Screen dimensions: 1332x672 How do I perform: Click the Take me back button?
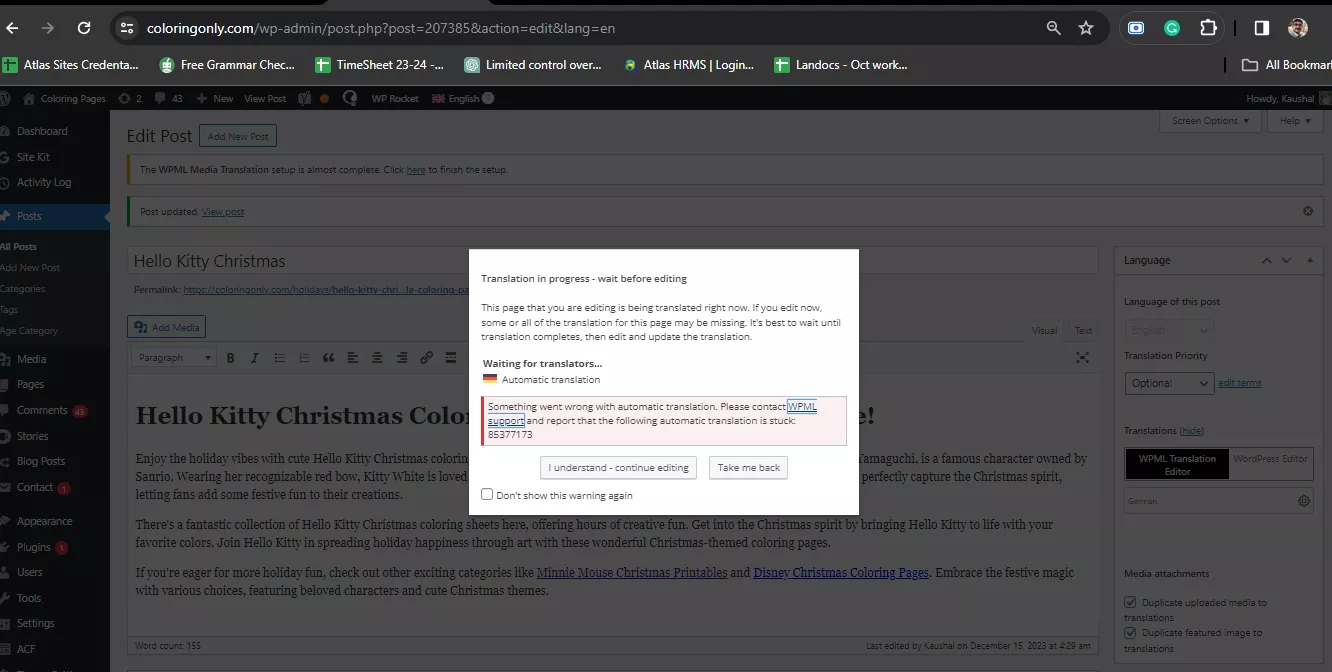click(749, 468)
